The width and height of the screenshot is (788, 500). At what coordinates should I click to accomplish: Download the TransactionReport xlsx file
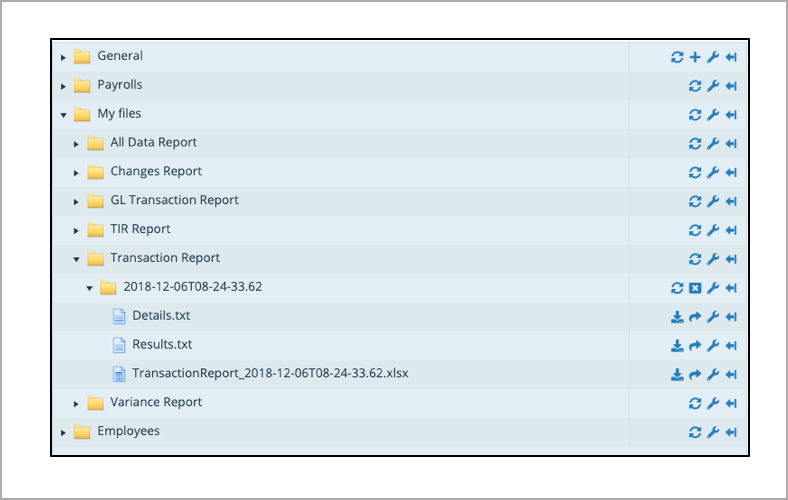(677, 375)
